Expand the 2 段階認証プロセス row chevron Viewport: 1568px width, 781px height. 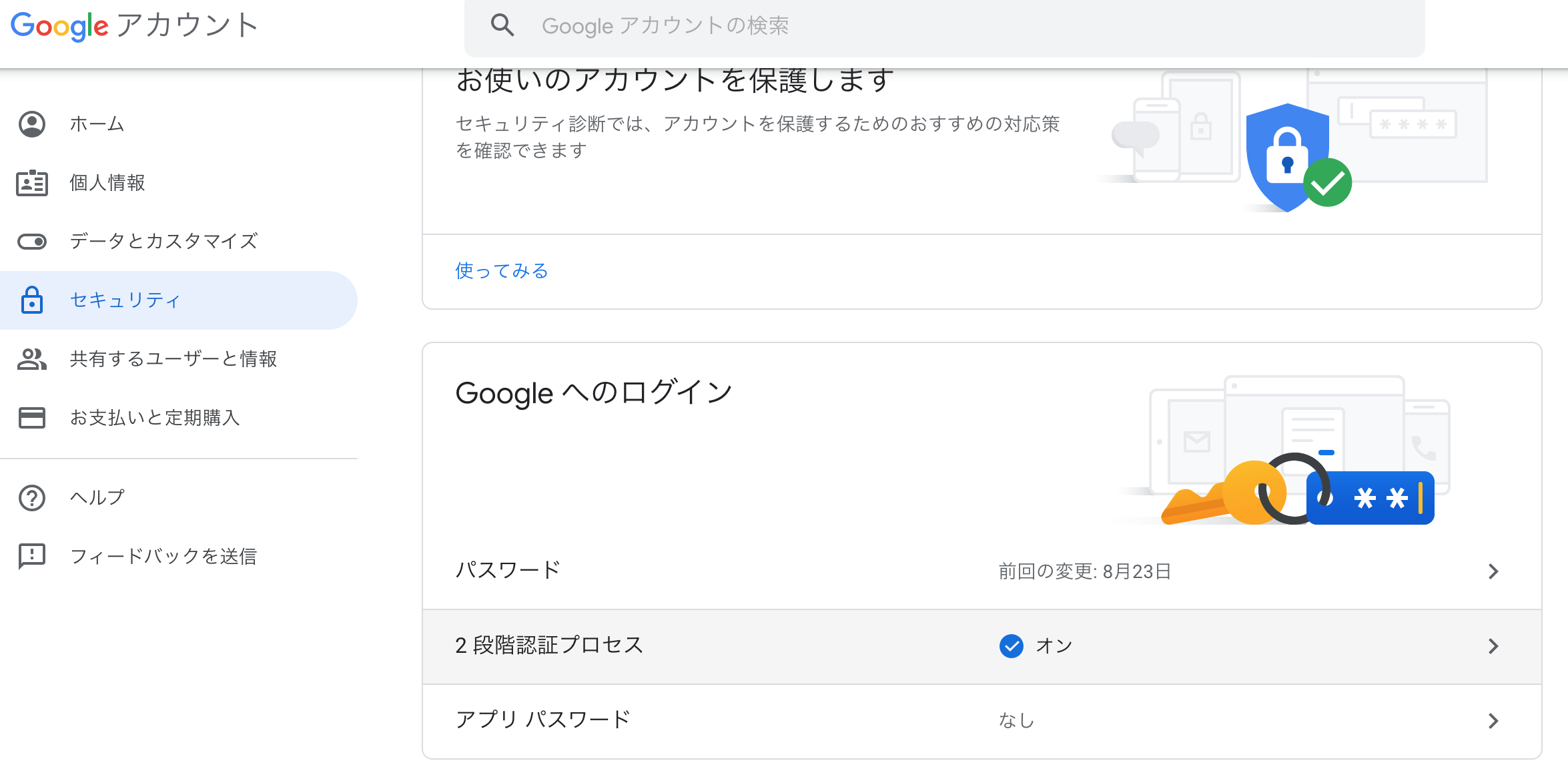(x=1495, y=645)
